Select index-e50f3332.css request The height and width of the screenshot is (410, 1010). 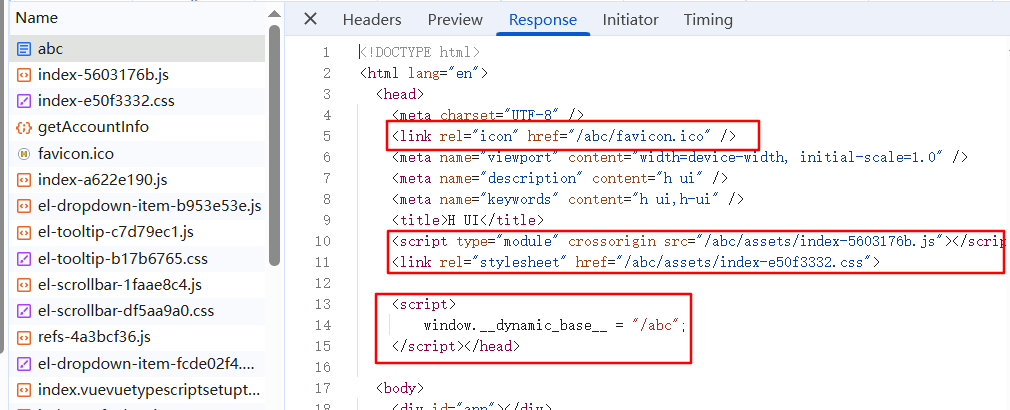[138, 101]
